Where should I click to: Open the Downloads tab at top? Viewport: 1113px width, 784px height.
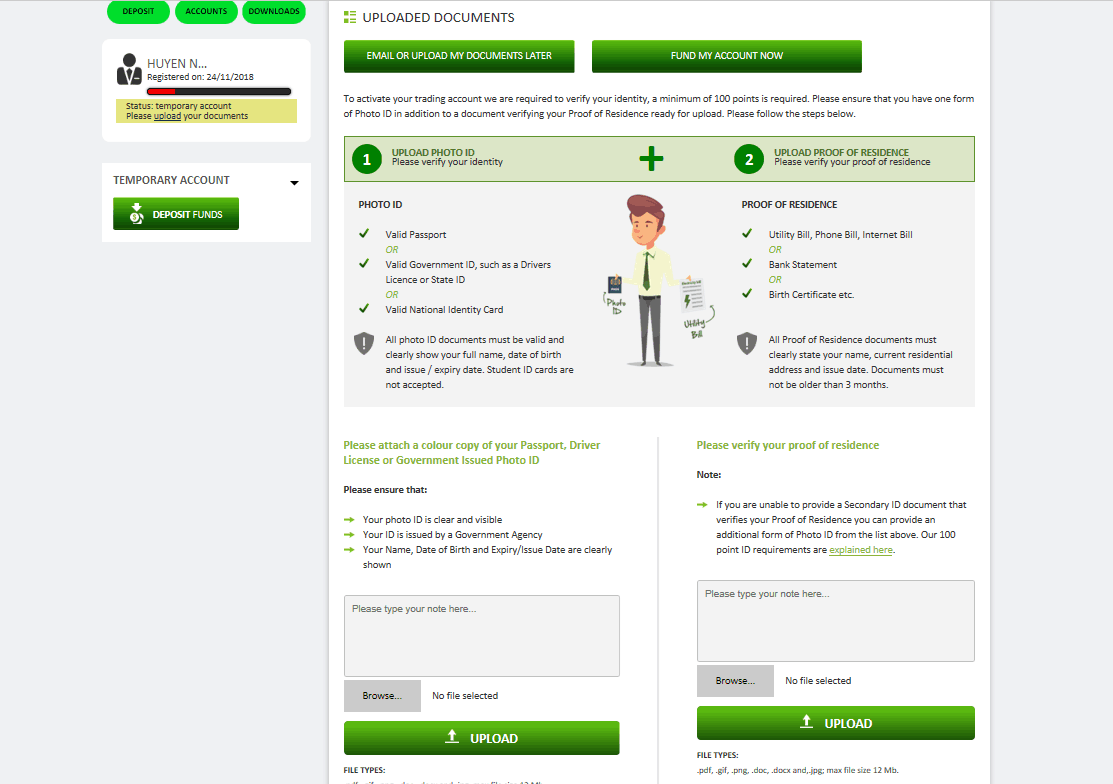click(274, 12)
